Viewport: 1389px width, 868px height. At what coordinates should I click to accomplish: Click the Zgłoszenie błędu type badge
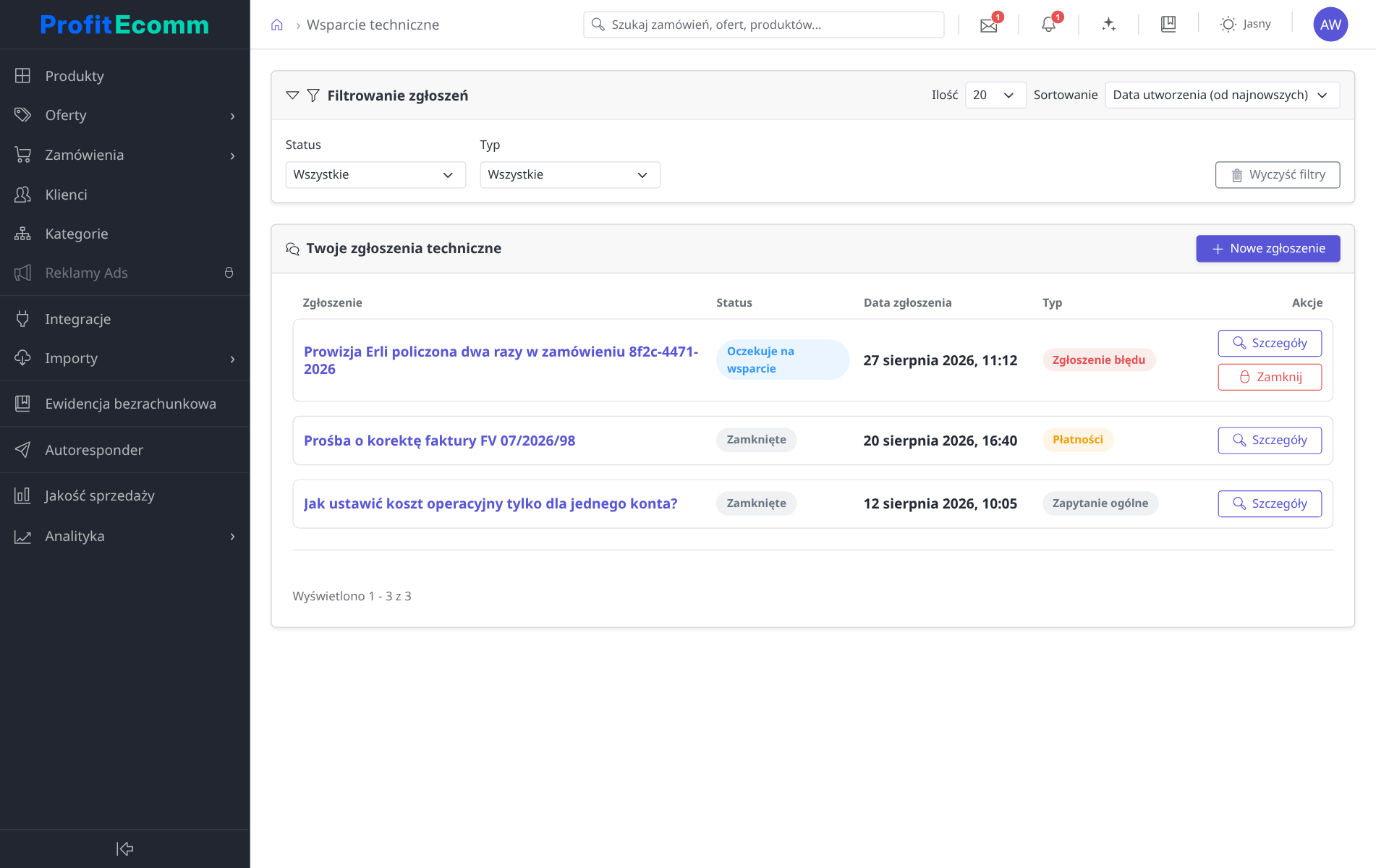(1099, 360)
